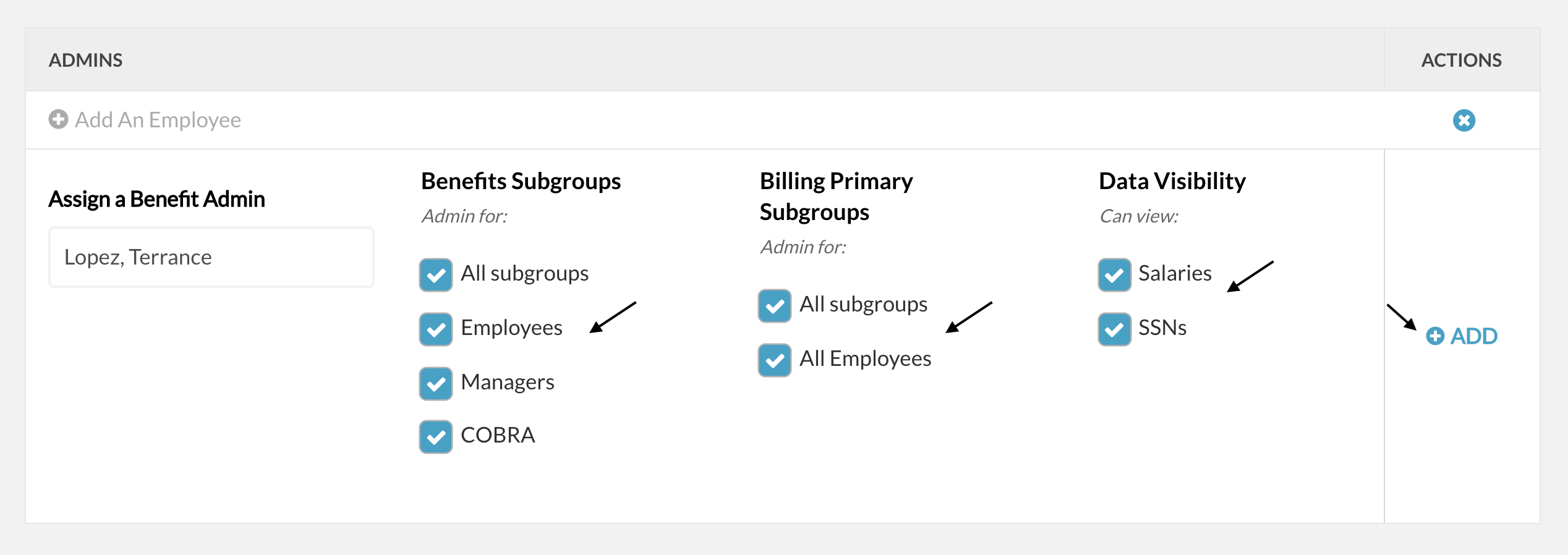The height and width of the screenshot is (555, 1568).
Task: Click the Add An Employee link text
Action: click(x=158, y=120)
